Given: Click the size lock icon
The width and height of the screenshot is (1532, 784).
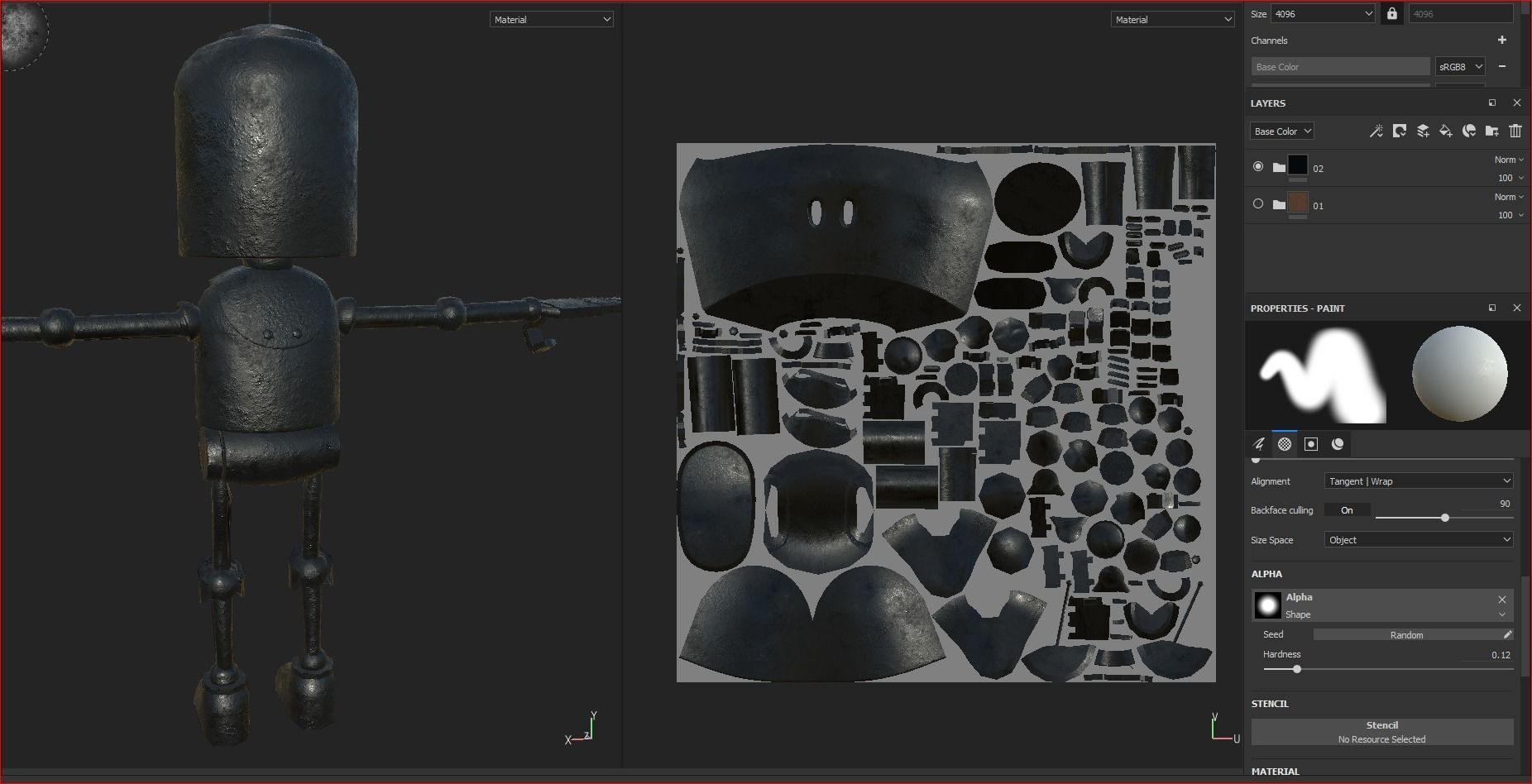Looking at the screenshot, I should 1392,14.
